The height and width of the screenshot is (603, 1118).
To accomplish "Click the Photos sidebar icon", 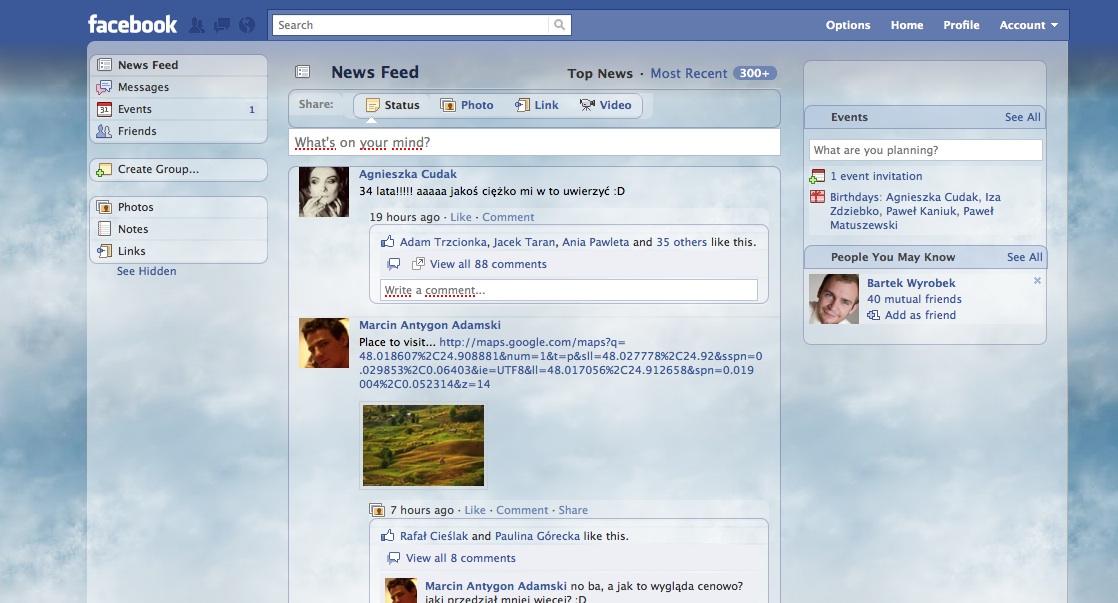I will pos(104,207).
